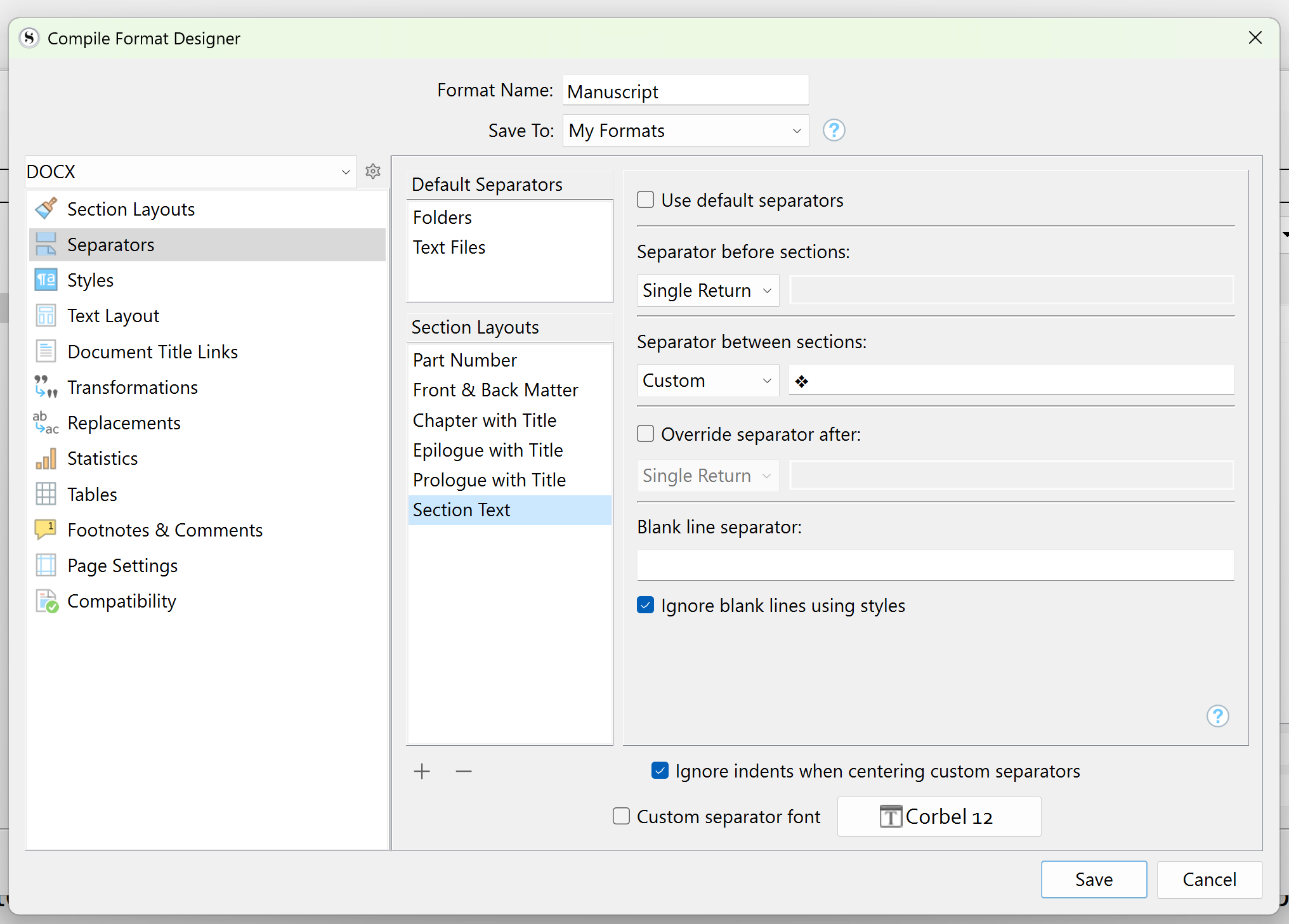Click the Footnotes & Comments note icon
This screenshot has height=924, width=1289.
(46, 529)
